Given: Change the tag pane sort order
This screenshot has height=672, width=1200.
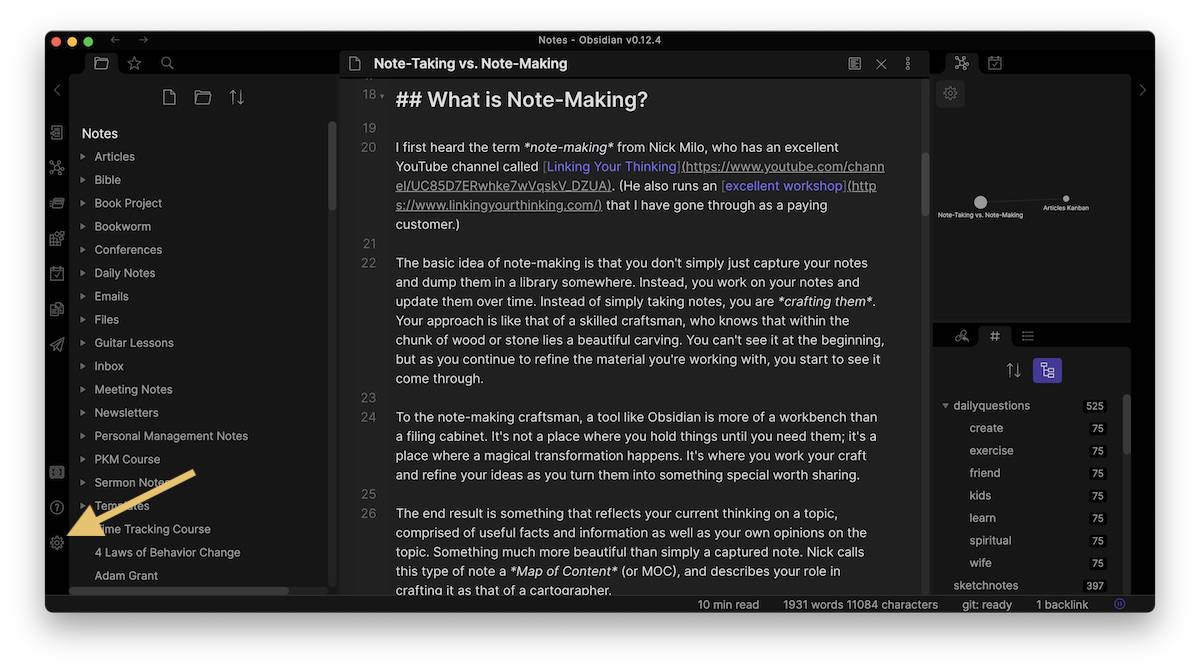Looking at the screenshot, I should coord(1013,370).
